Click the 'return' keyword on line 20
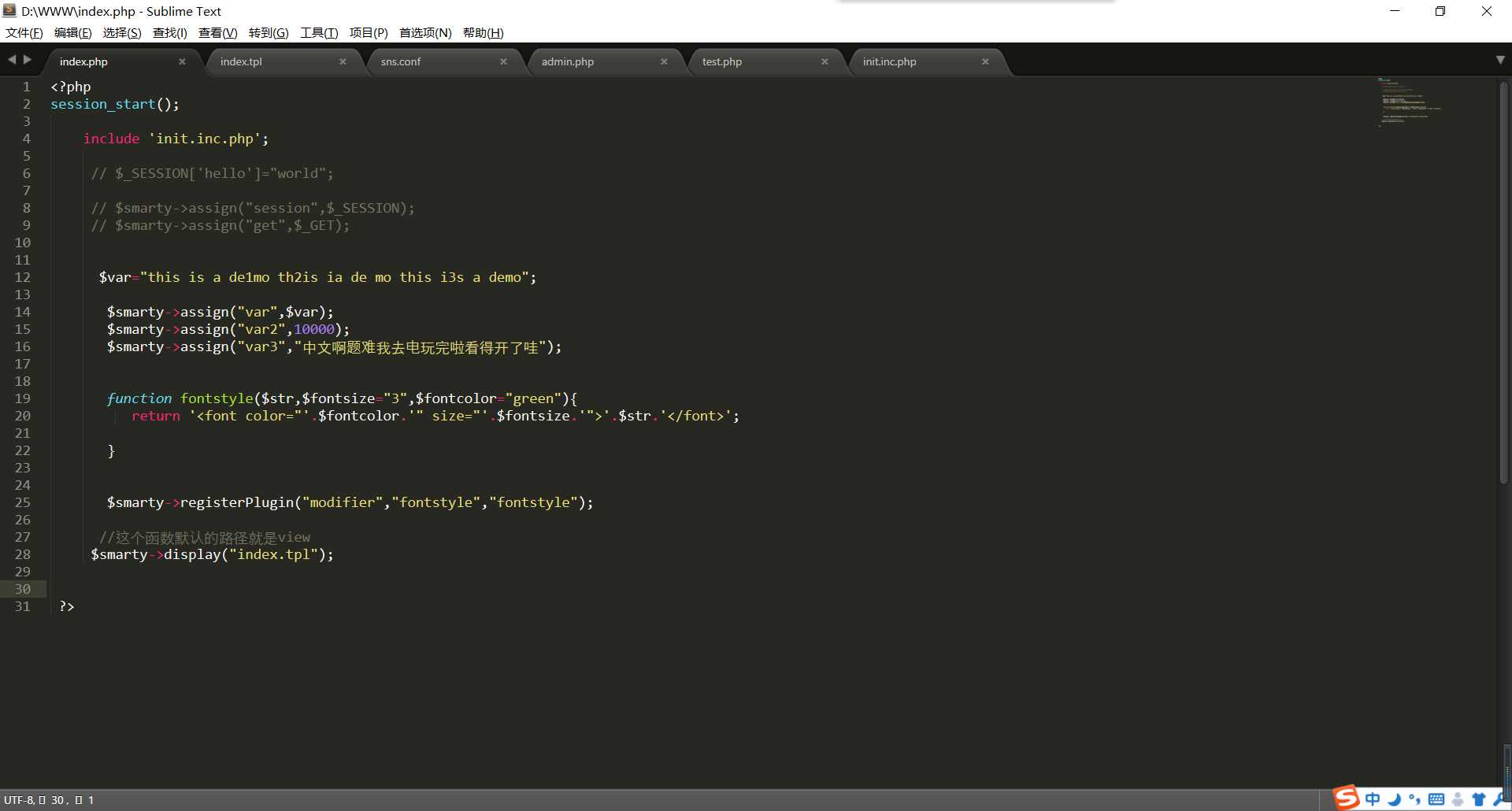The width and height of the screenshot is (1512, 811). point(155,416)
